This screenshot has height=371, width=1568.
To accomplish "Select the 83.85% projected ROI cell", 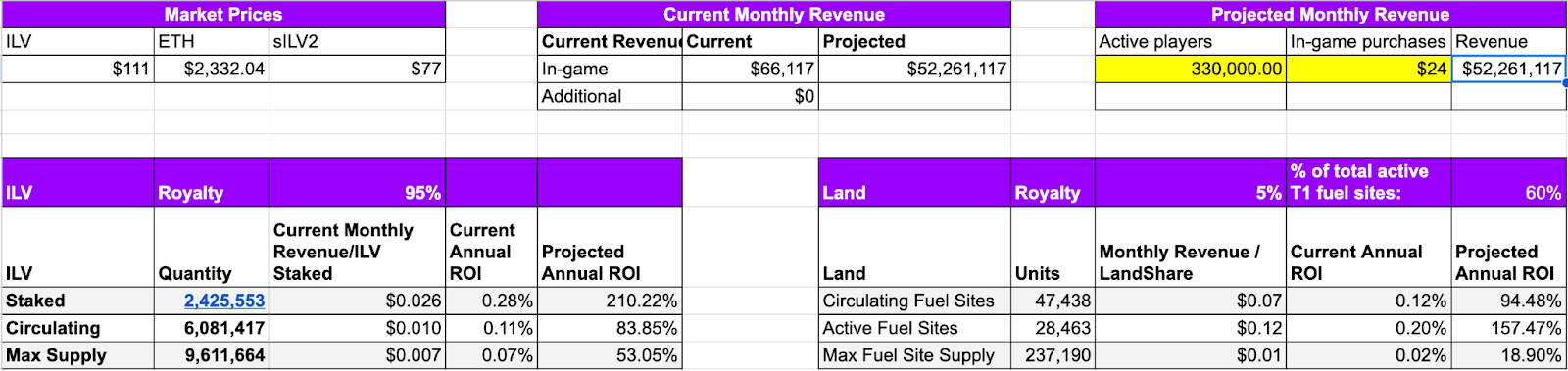I will point(610,328).
